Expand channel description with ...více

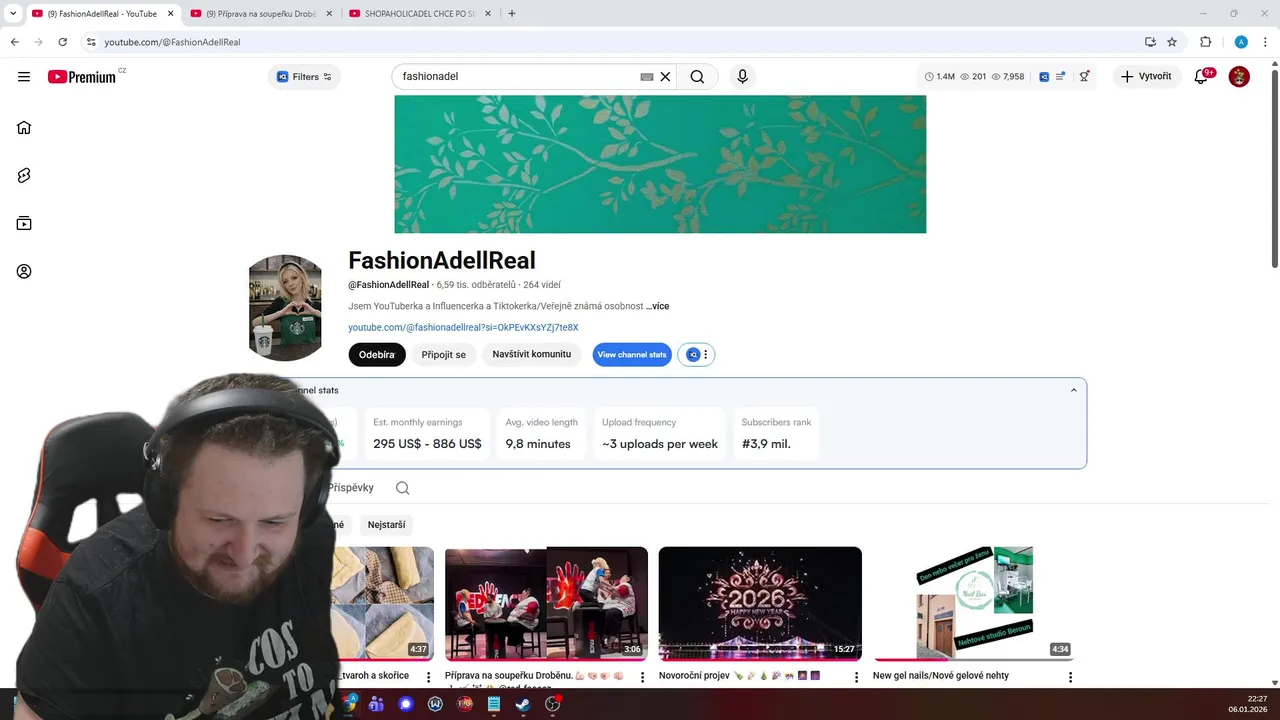point(657,306)
